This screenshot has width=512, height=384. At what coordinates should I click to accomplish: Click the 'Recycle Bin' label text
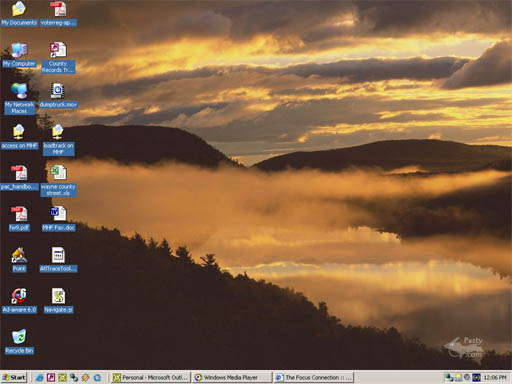click(19, 351)
